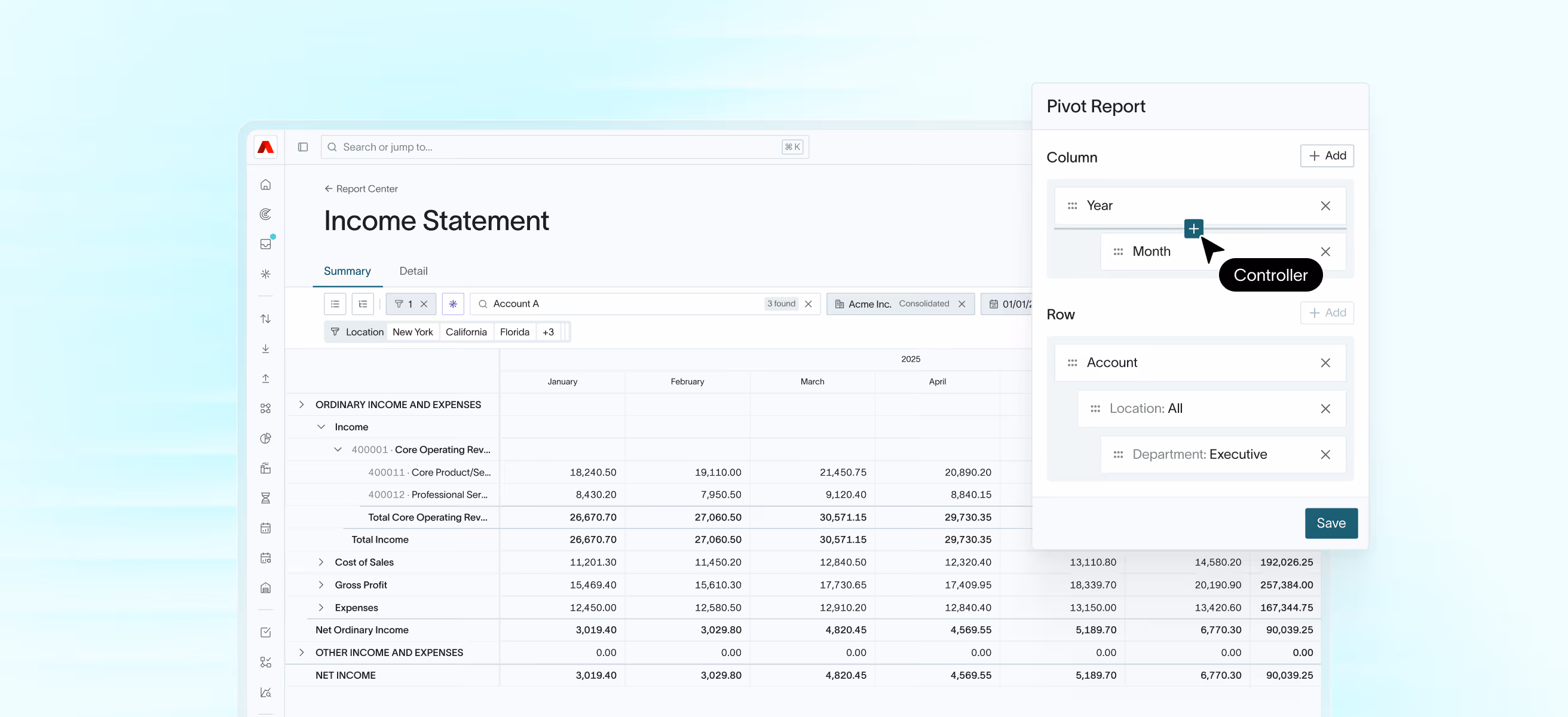Remove Account row from pivot
This screenshot has width=1568, height=717.
tap(1325, 363)
